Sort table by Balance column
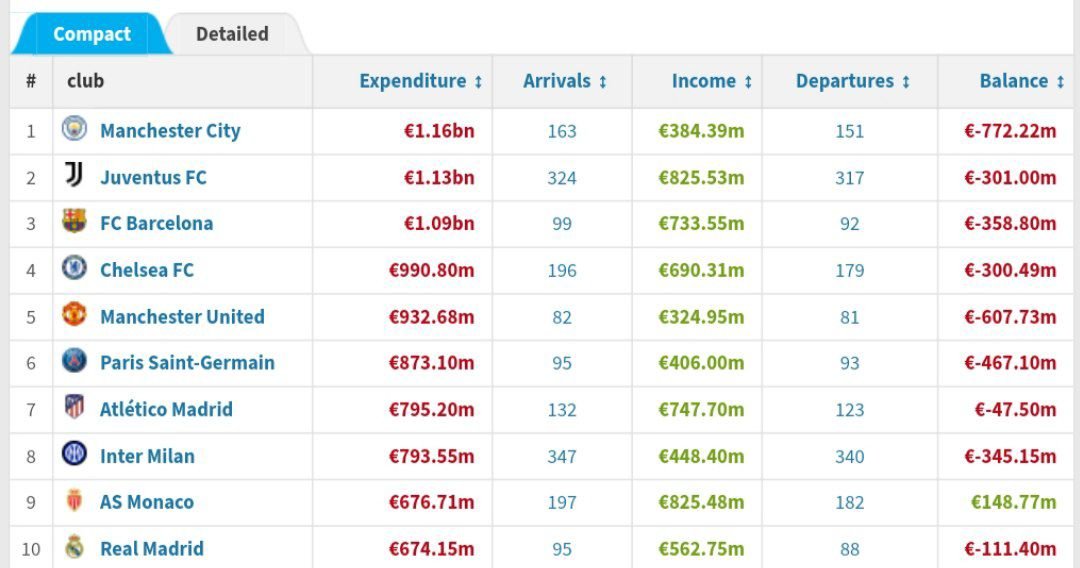 pos(1021,81)
